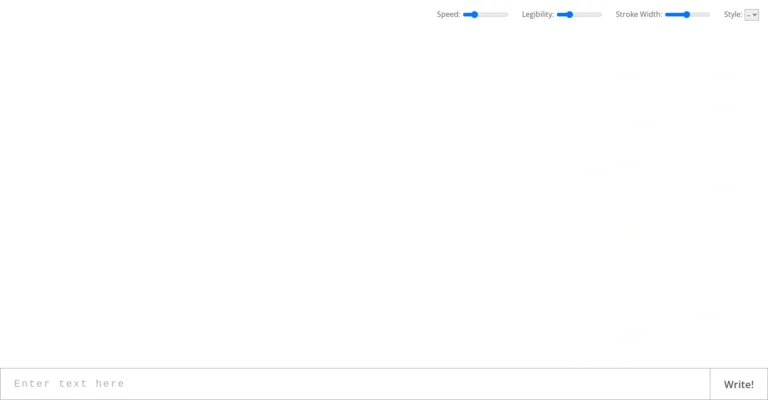768x400 pixels.
Task: Click the "Stroke Width:" label text
Action: tap(638, 15)
